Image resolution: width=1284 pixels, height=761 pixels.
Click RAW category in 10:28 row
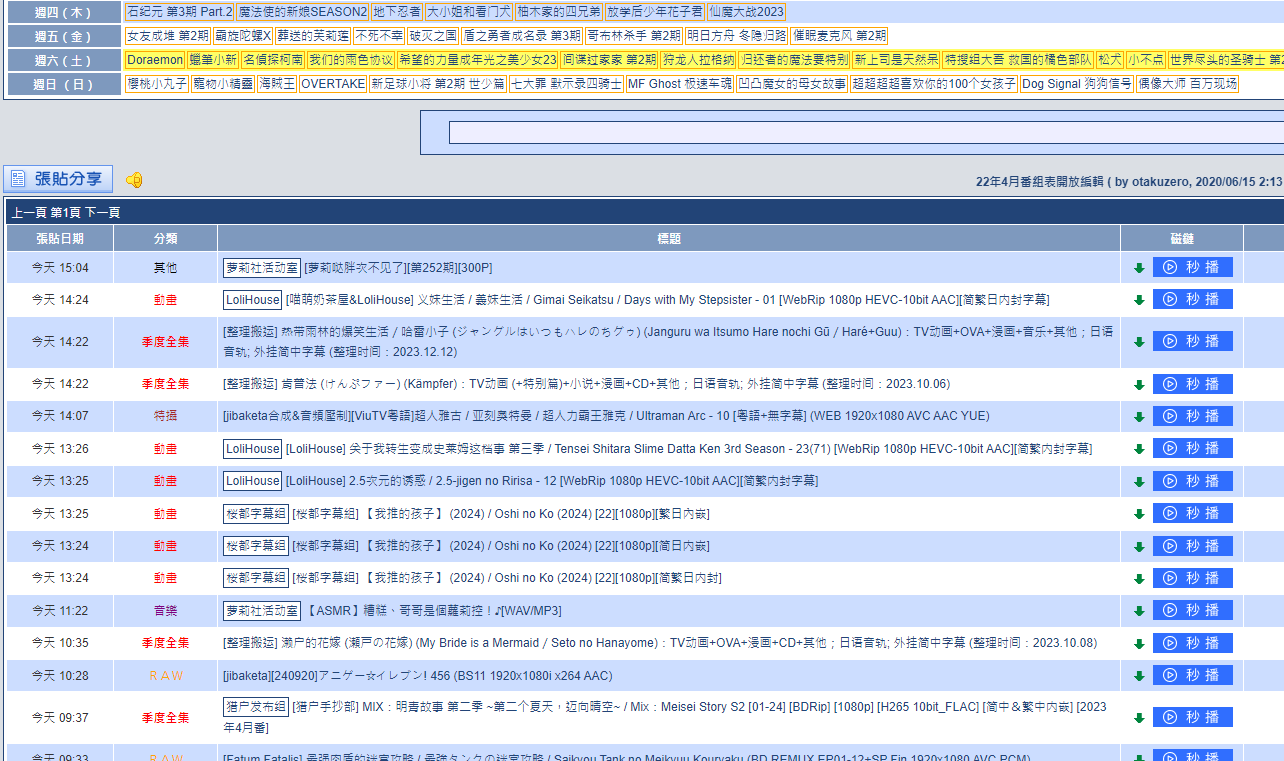166,676
